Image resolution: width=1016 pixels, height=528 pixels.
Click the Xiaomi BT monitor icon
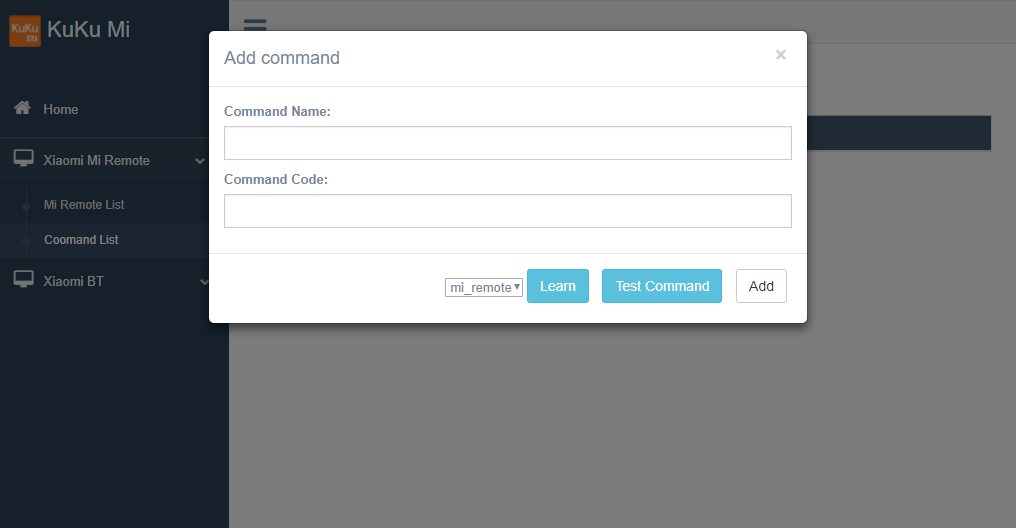click(23, 280)
